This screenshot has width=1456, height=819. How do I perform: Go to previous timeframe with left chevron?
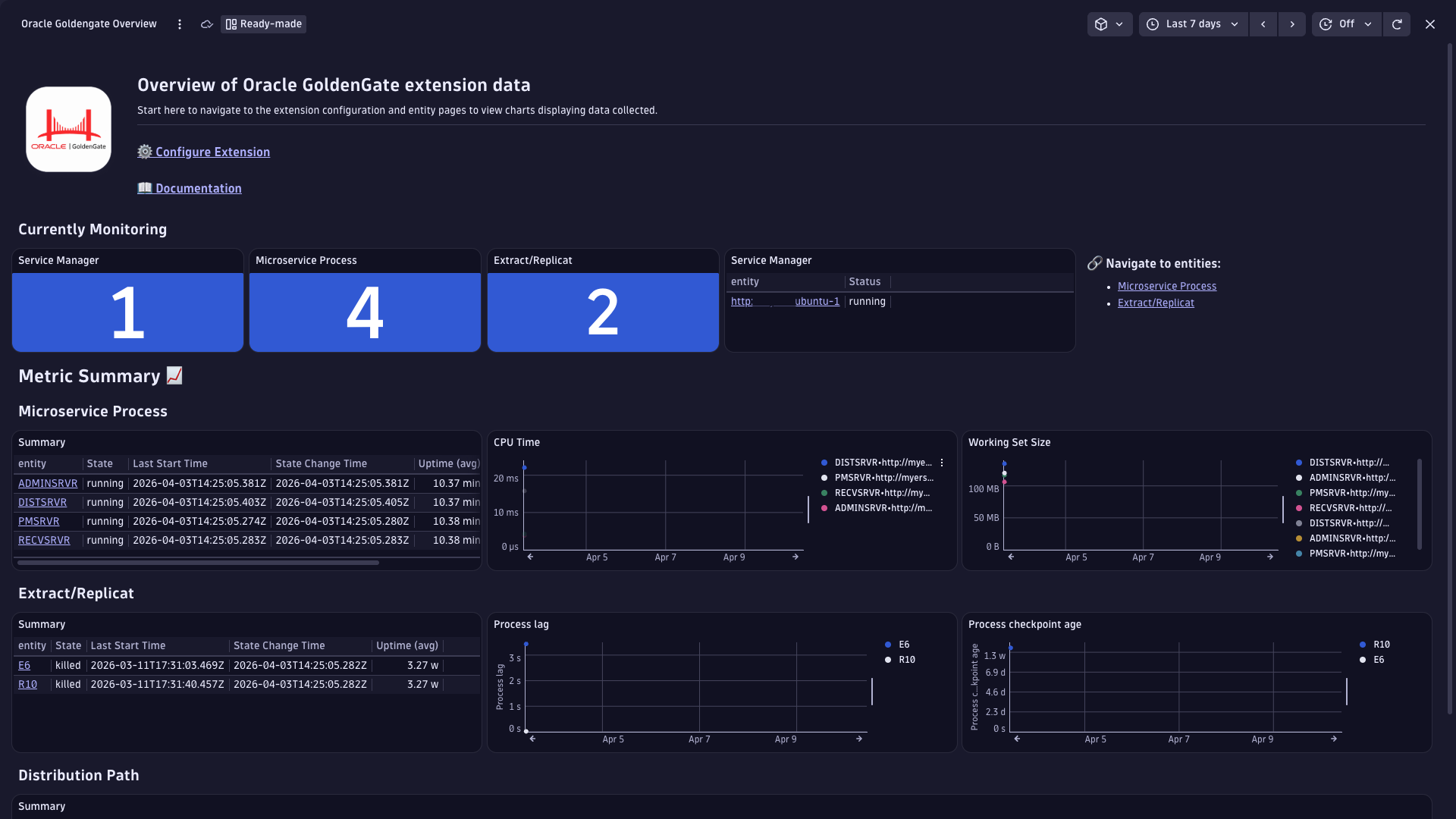pos(1263,24)
